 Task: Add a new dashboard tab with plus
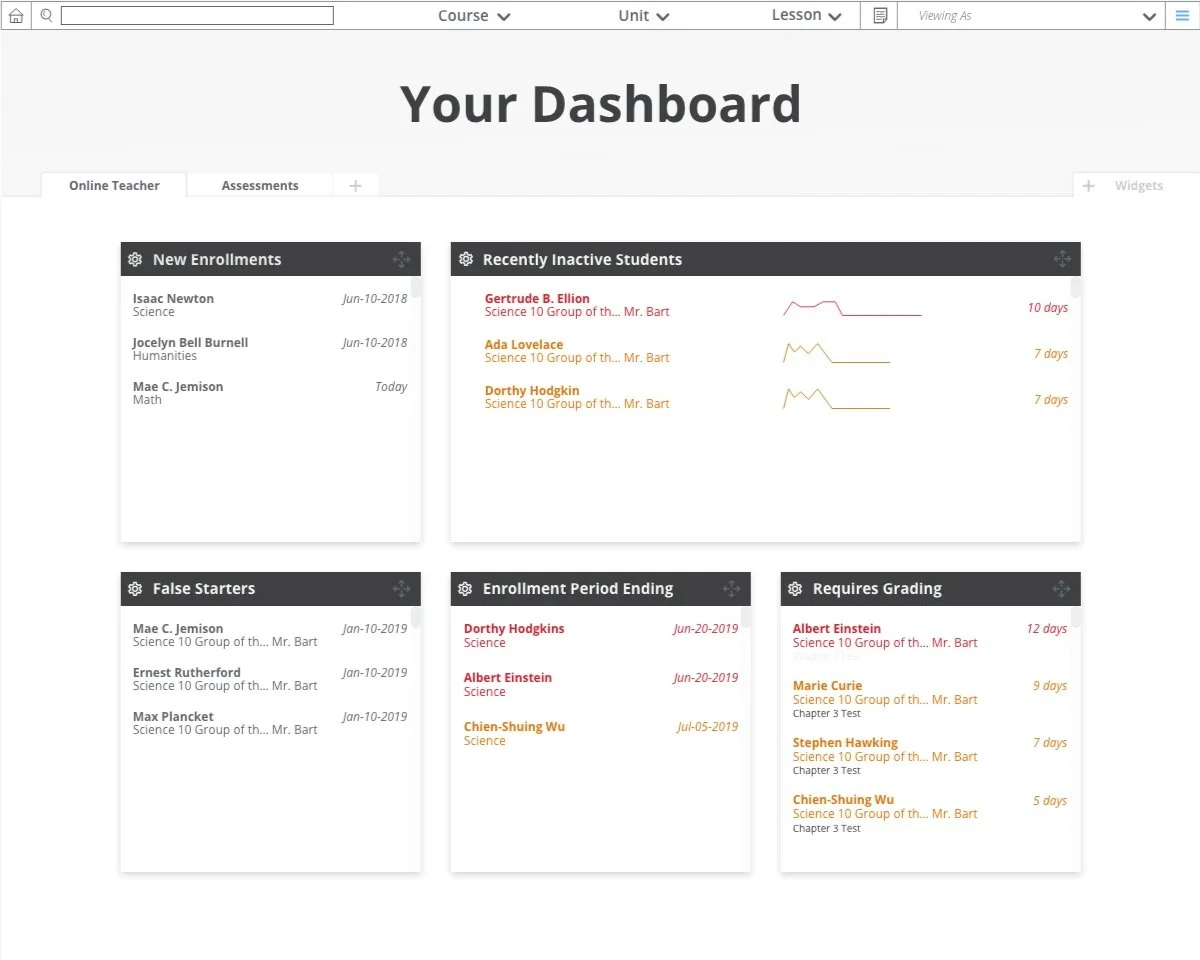pos(355,186)
